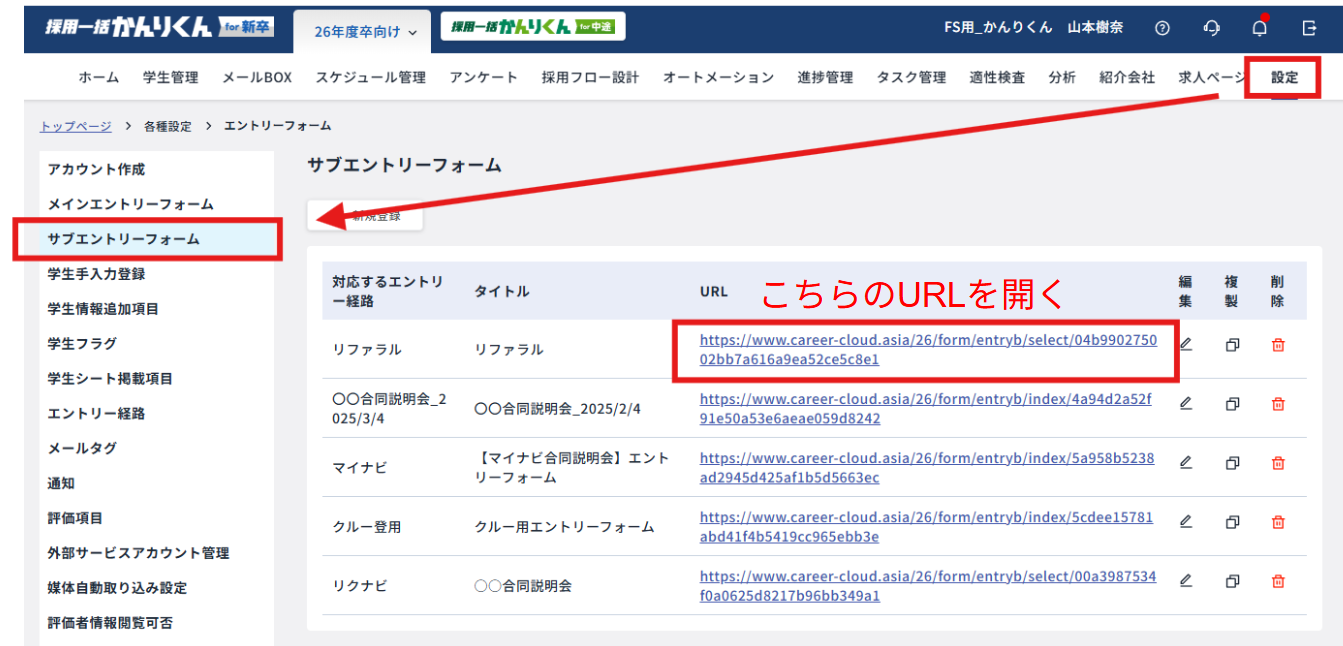This screenshot has width=1343, height=646.
Task: Click the トップページ breadcrumb link
Action: [77, 126]
